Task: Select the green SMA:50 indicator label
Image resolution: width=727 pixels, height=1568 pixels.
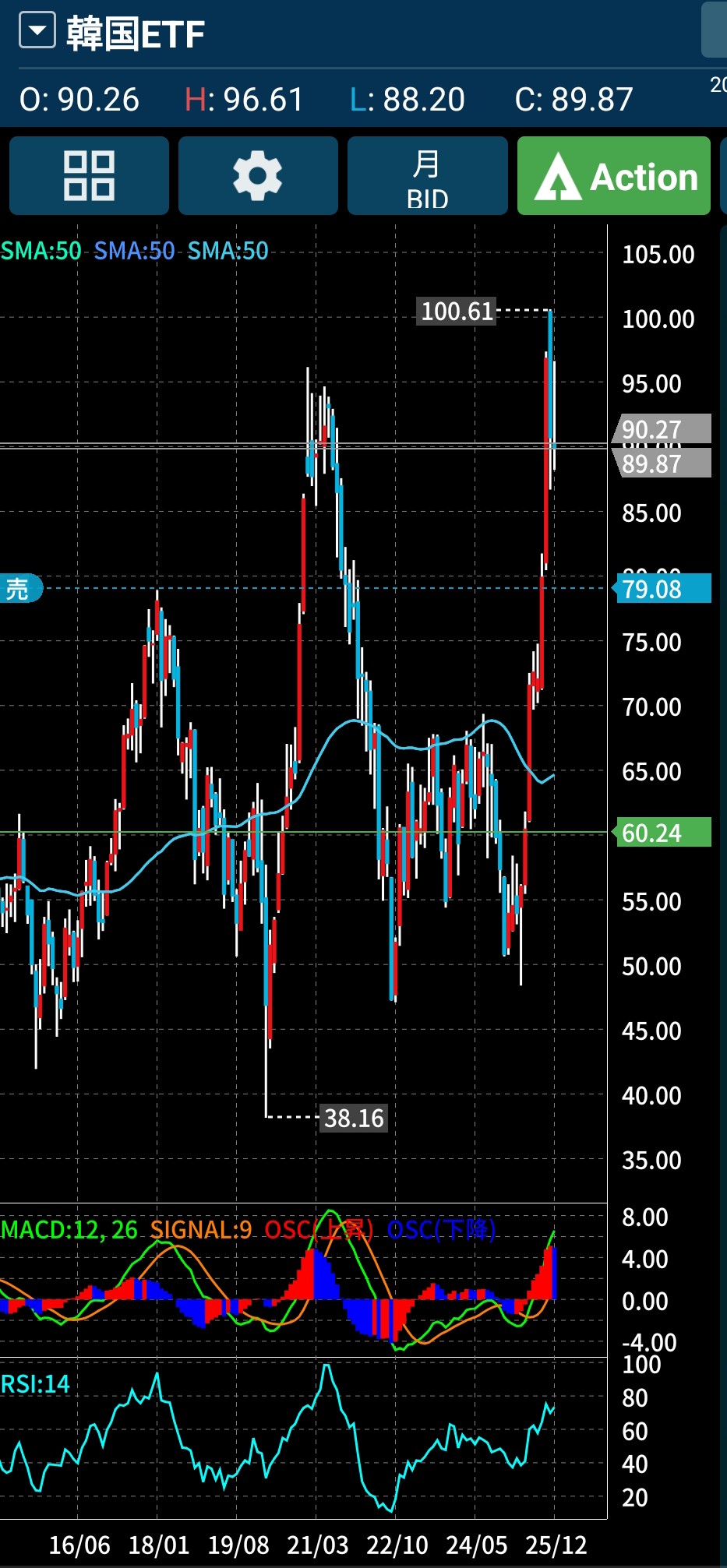Action: (41, 251)
